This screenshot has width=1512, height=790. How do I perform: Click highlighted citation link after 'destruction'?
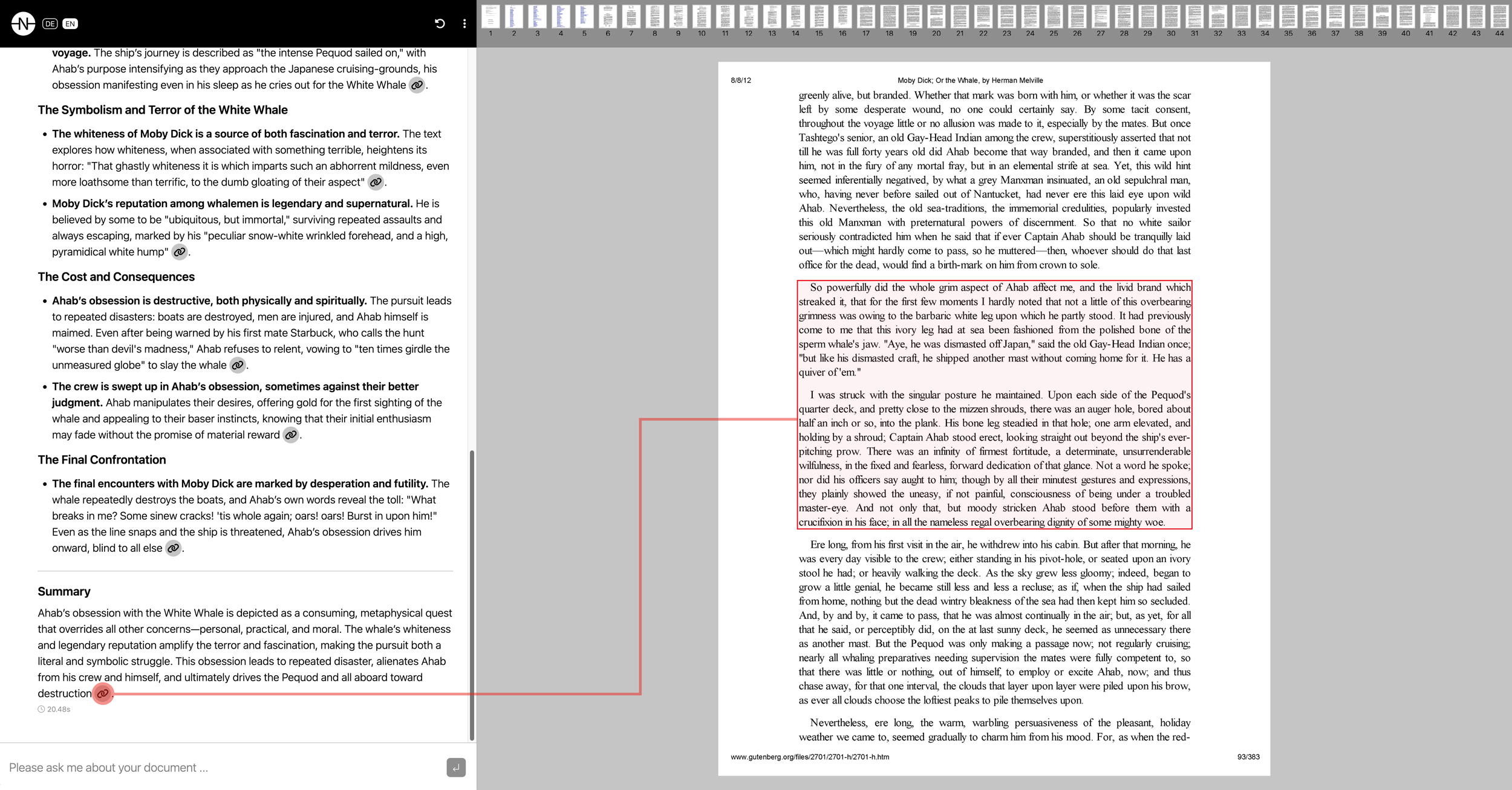click(x=103, y=694)
